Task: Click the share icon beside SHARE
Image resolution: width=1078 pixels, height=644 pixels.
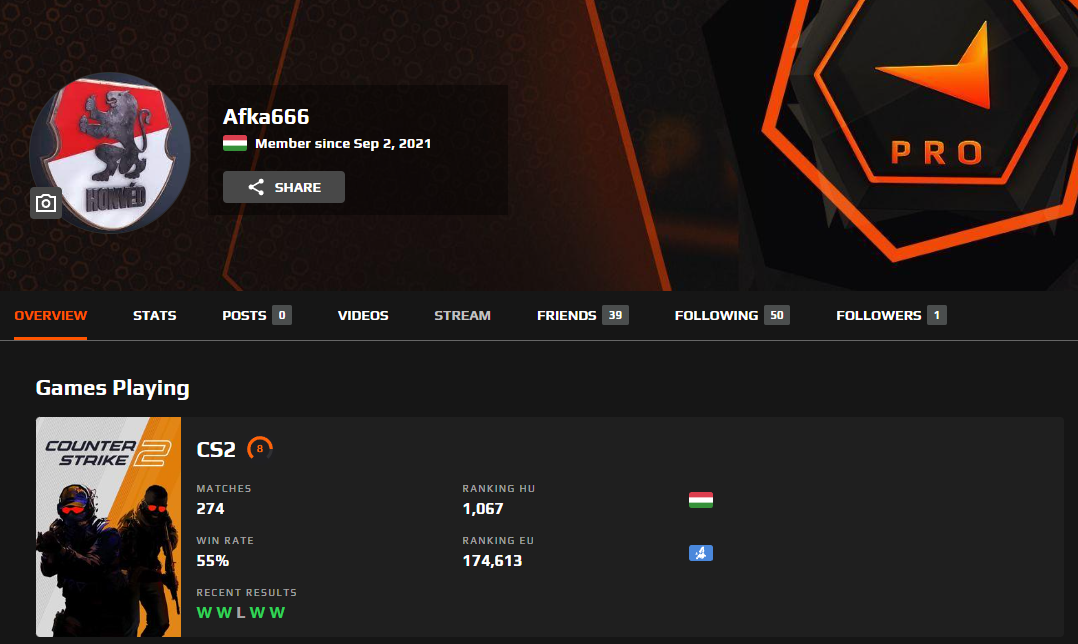Action: coord(256,187)
